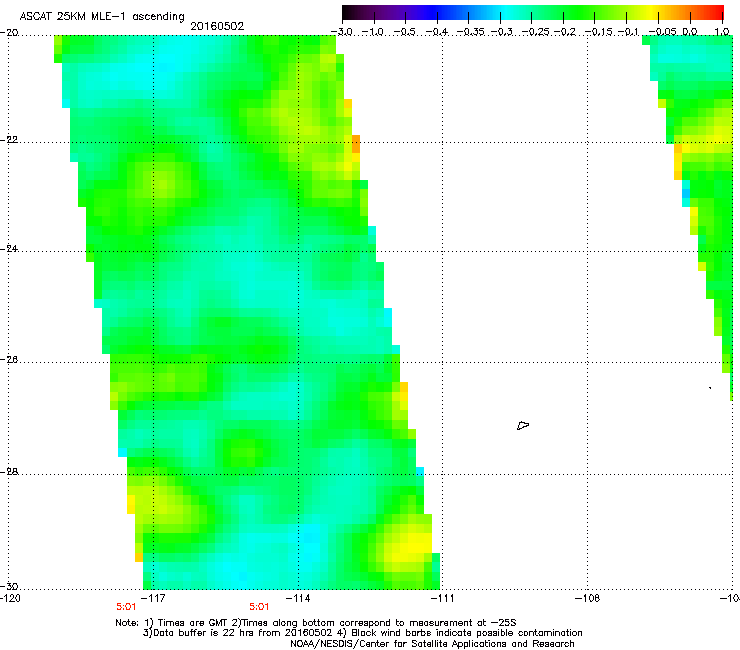Click the -117 longitude axis label

click(x=154, y=598)
